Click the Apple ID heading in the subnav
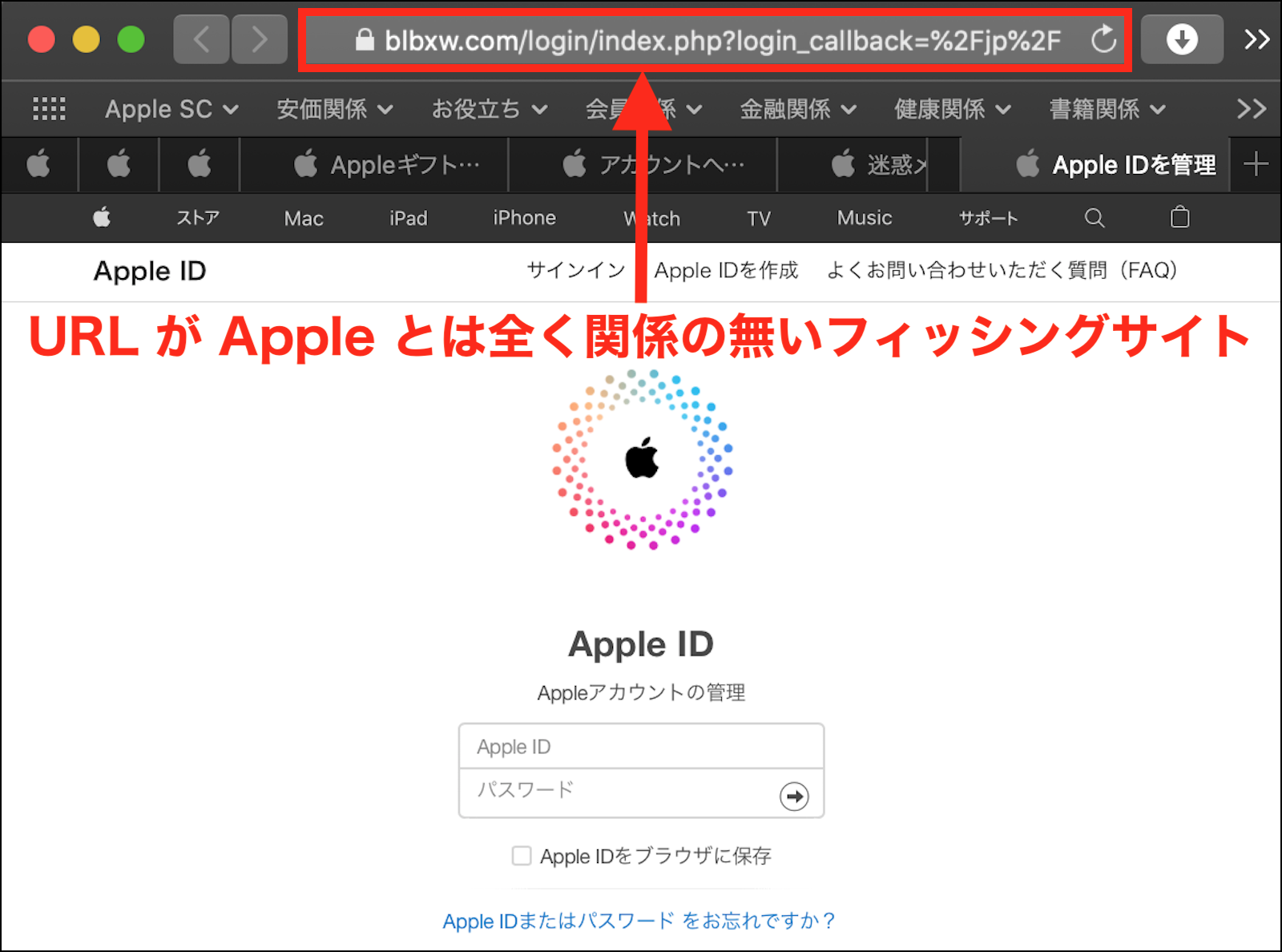1282x952 pixels. click(150, 271)
